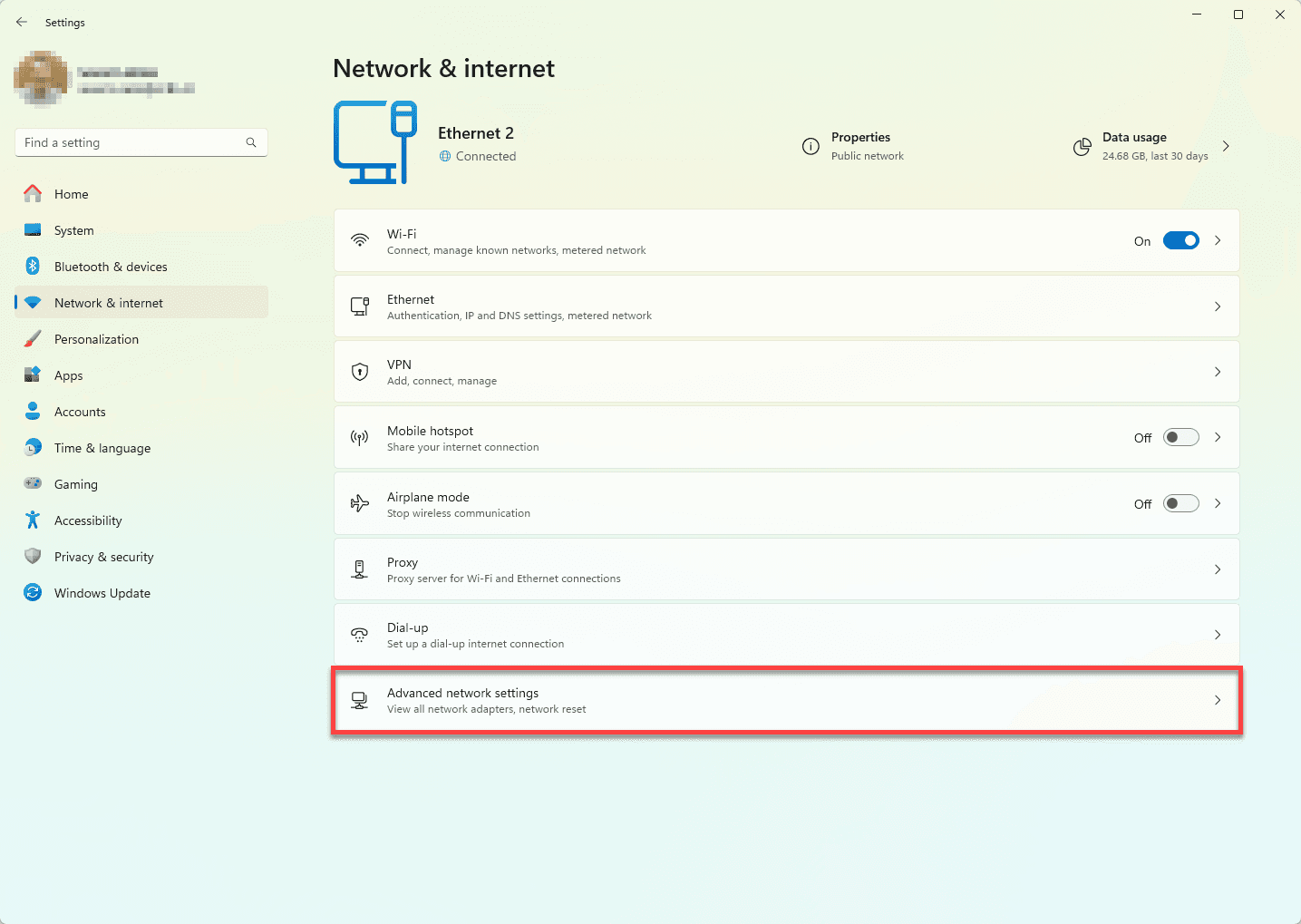Image resolution: width=1301 pixels, height=924 pixels.
Task: Open System settings category
Action: point(141,230)
